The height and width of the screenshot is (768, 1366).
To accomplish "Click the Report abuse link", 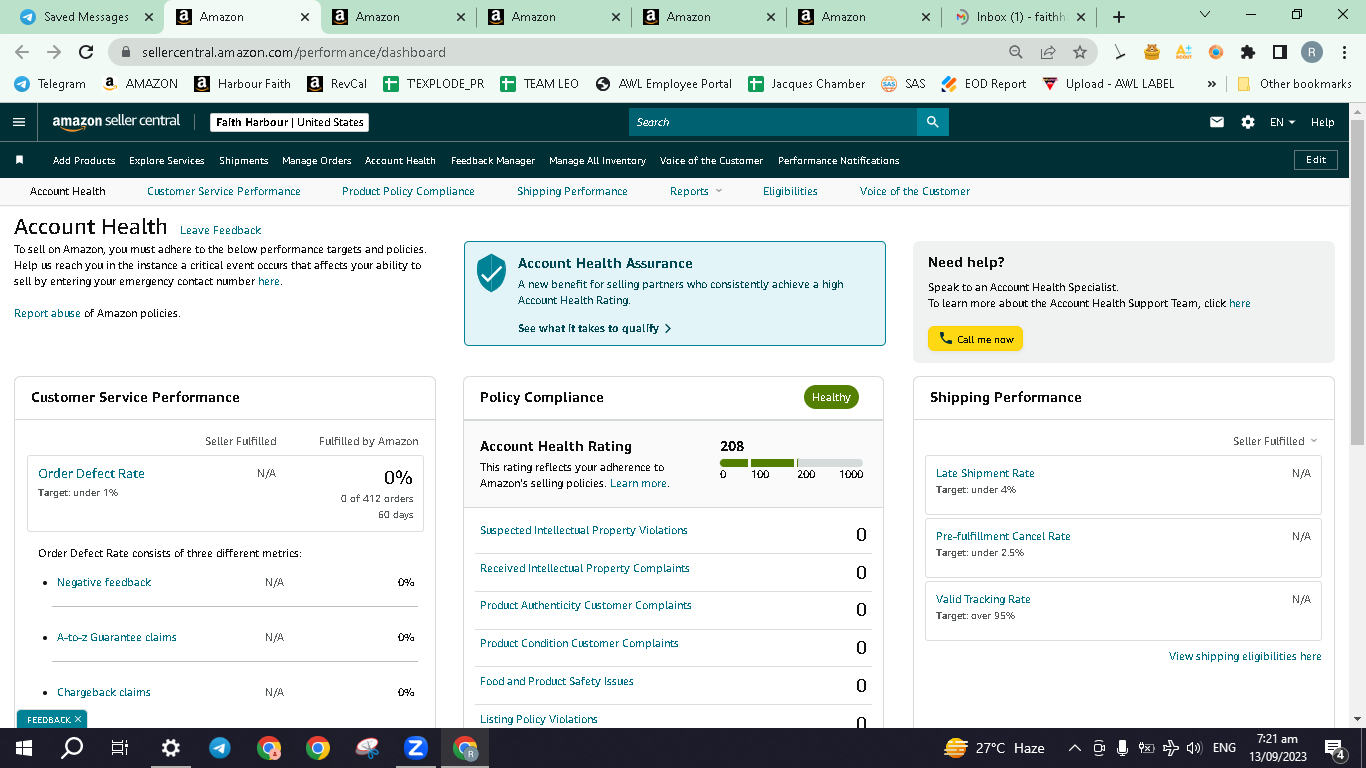I will point(47,313).
